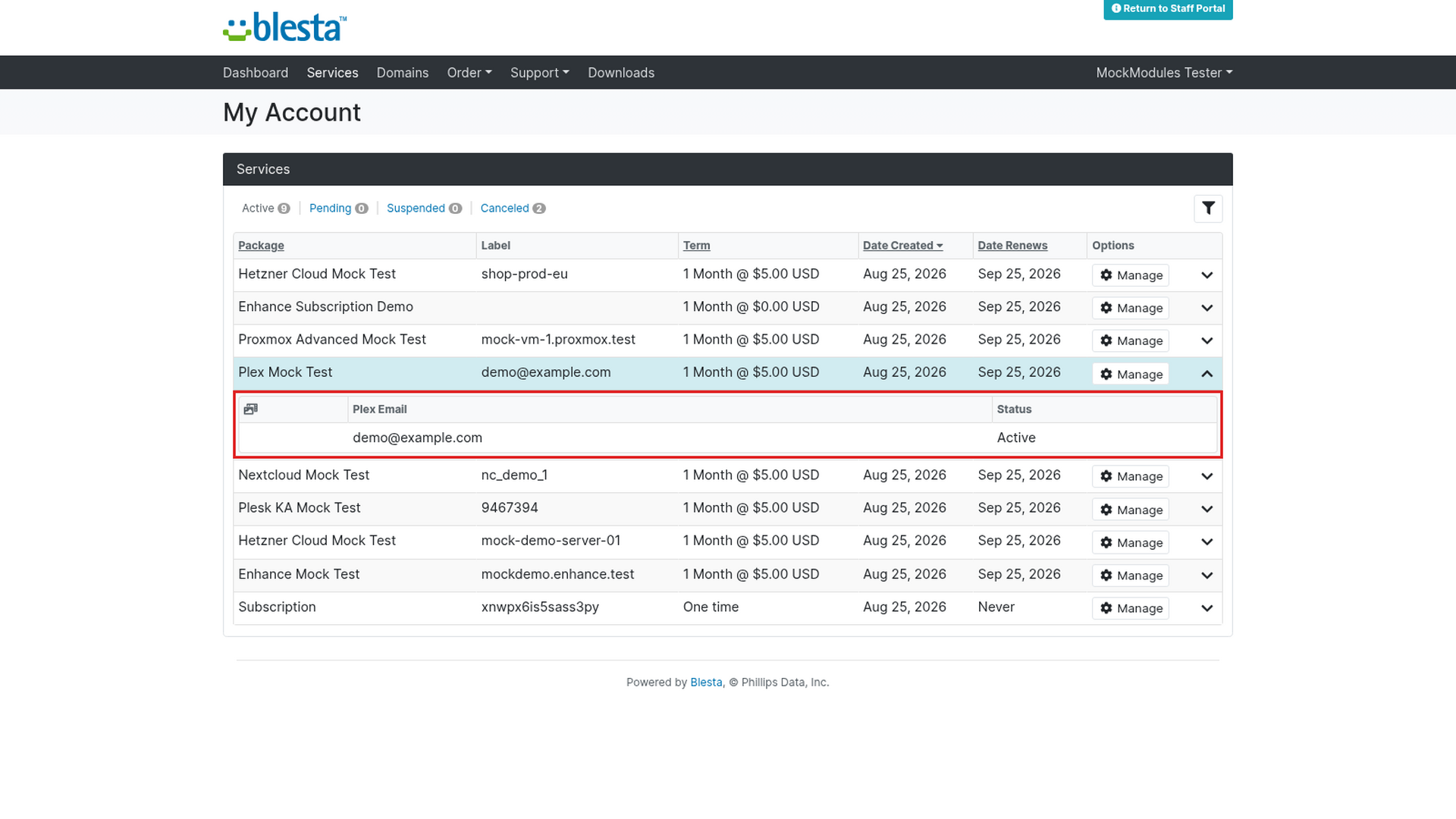Click the Plex service tile icon
The image size is (1456, 819).
click(x=251, y=409)
